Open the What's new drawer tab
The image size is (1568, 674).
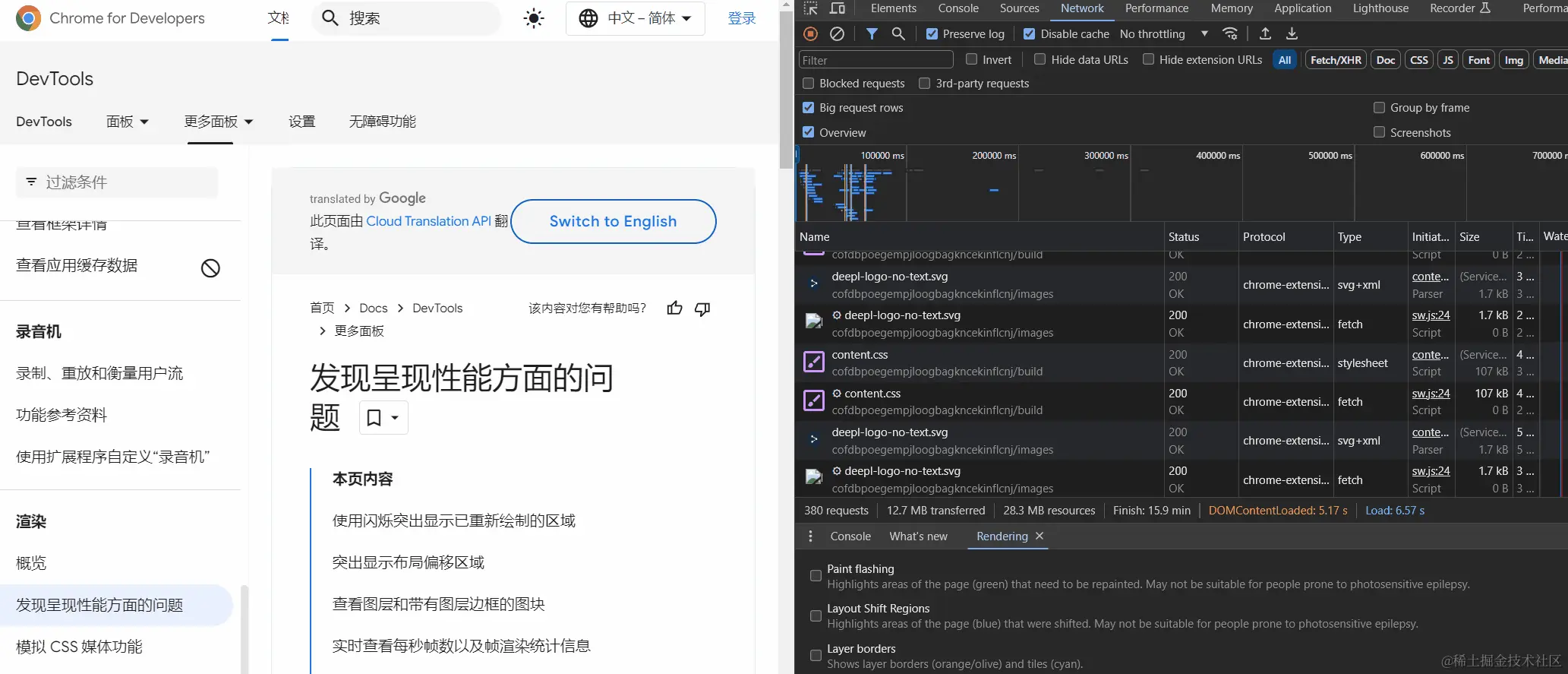pyautogui.click(x=918, y=536)
